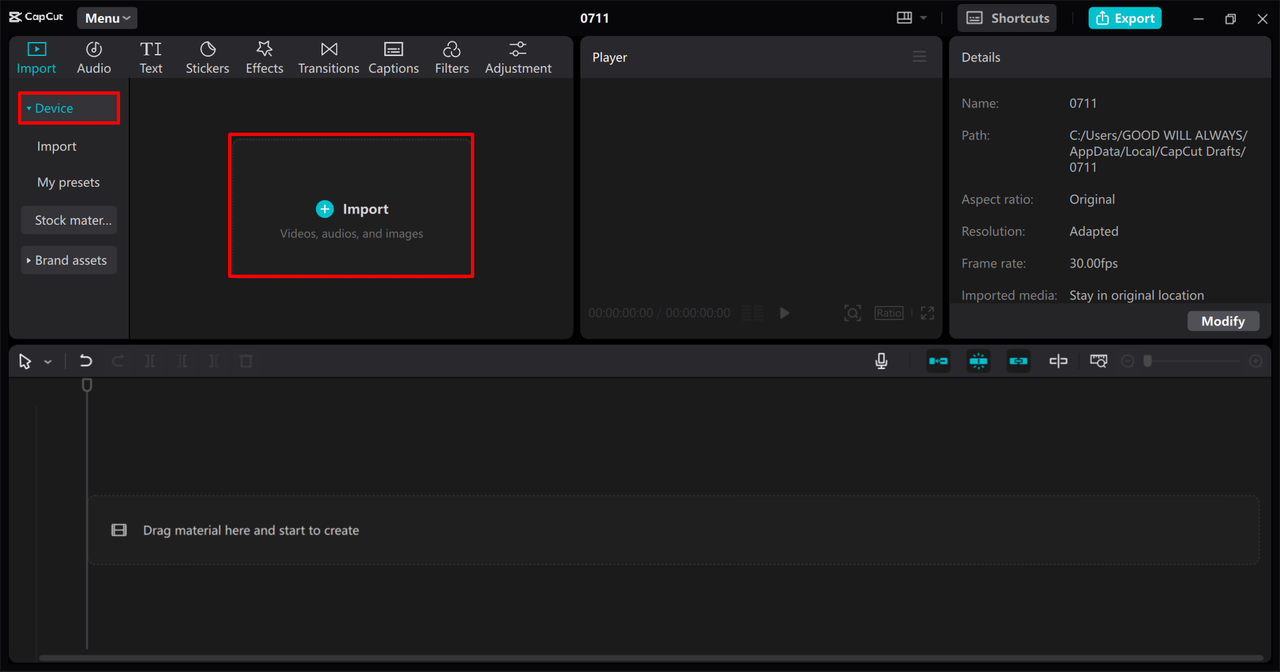This screenshot has width=1280, height=672.
Task: Switch to the Transitions tab
Action: [x=328, y=58]
